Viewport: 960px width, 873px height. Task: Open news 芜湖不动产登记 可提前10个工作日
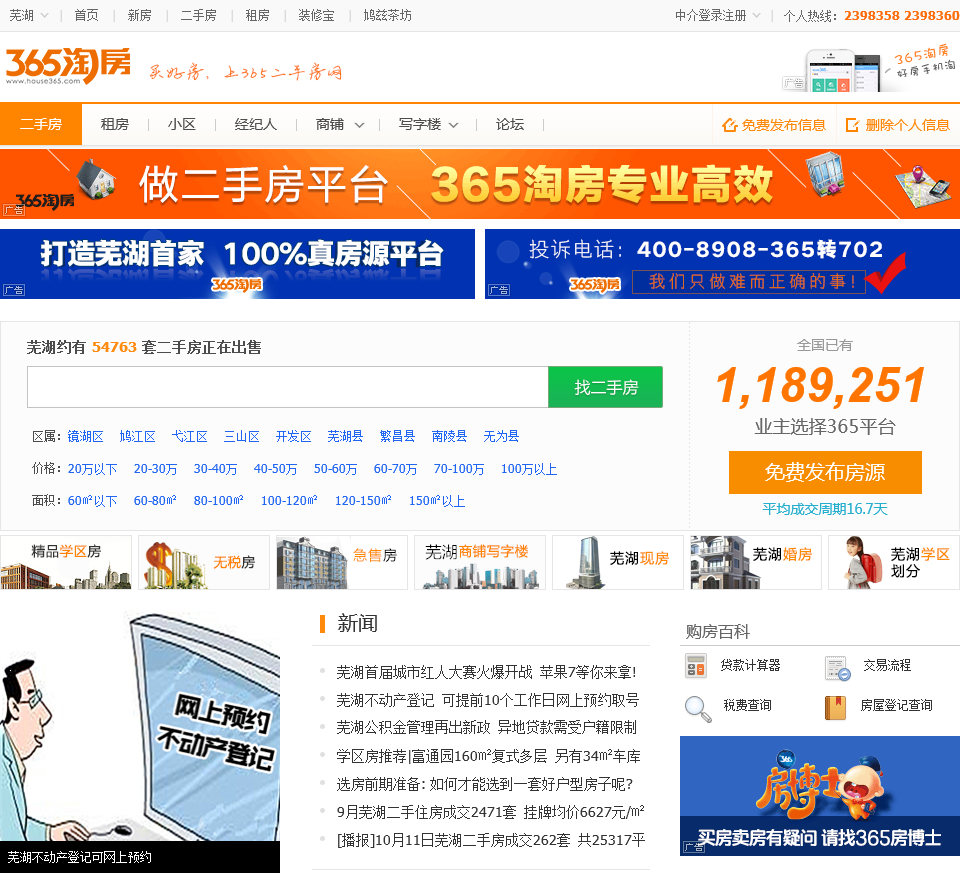pyautogui.click(x=488, y=700)
